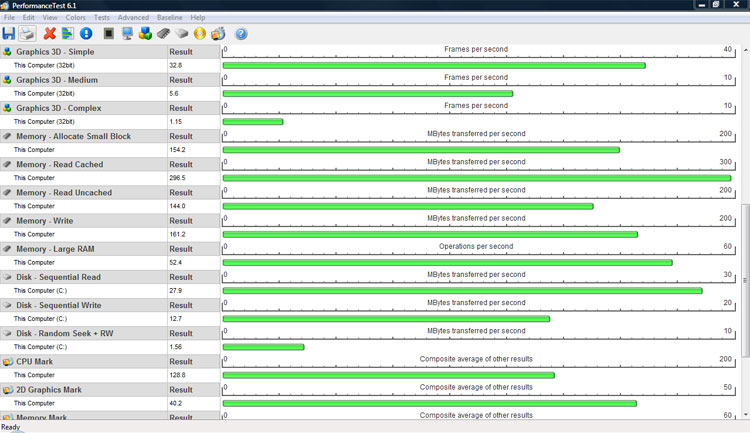
Task: Click the blue system information icon
Action: 86,33
